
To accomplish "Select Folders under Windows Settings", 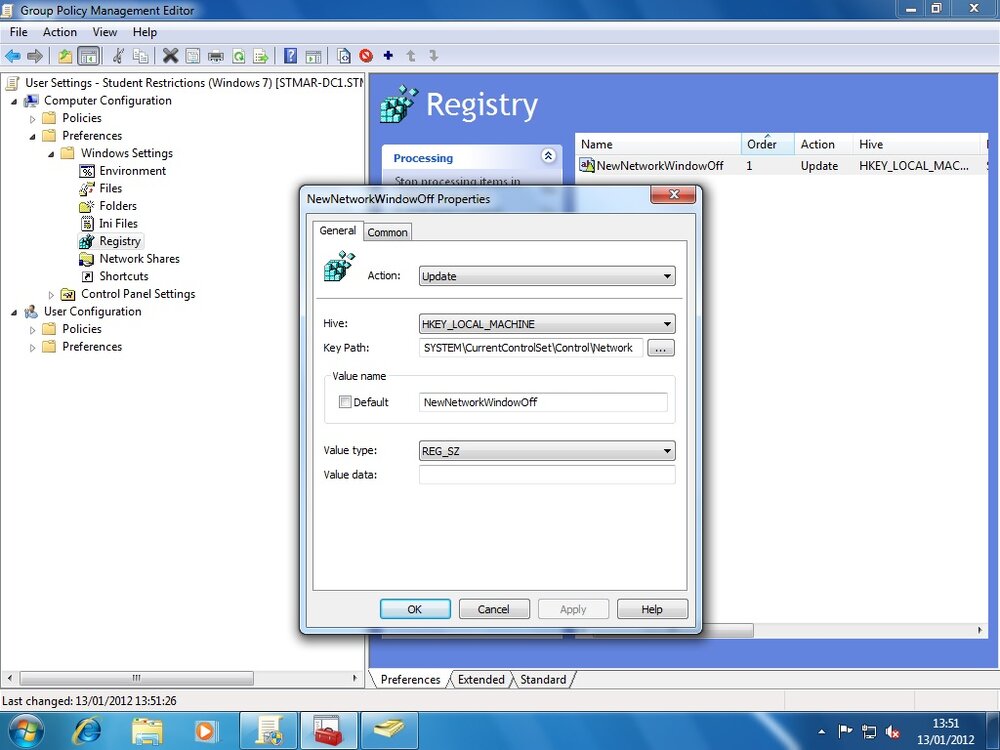I will pyautogui.click(x=118, y=206).
